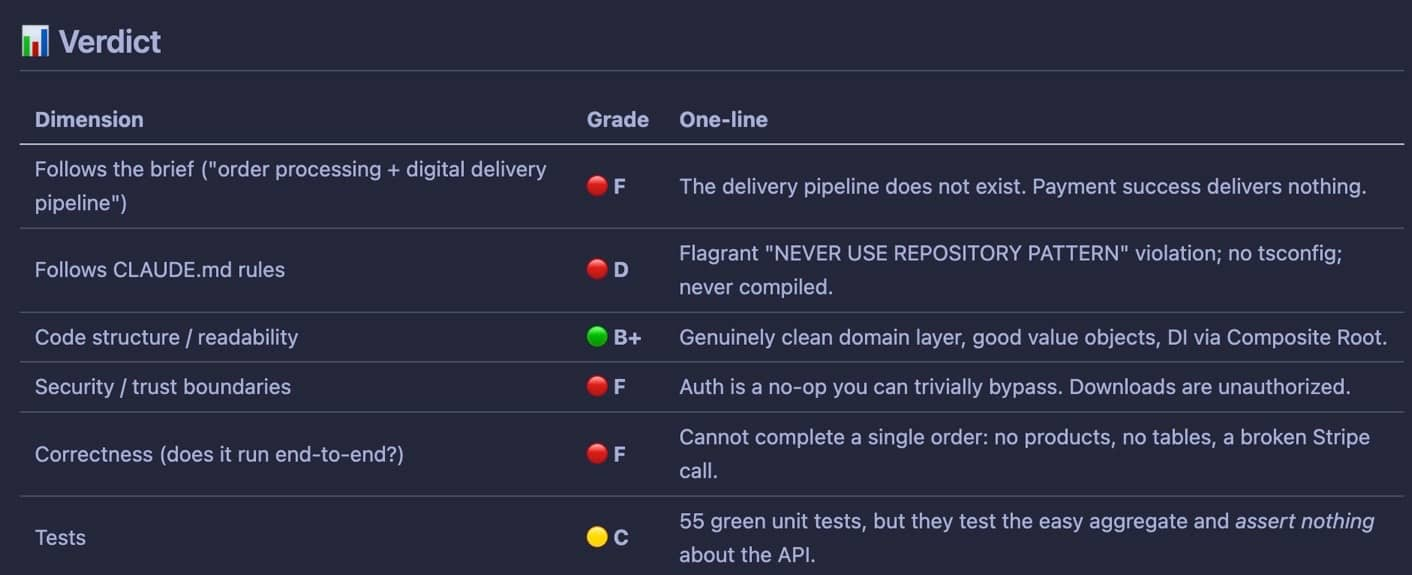Click the green circle next to B+
This screenshot has width=1412, height=575.
pos(597,337)
